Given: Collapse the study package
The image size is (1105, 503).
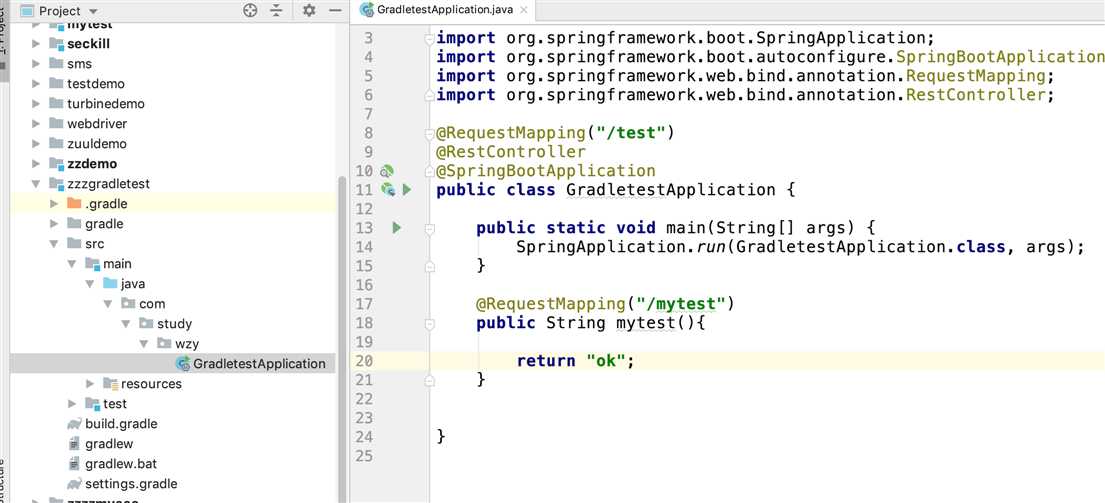Looking at the screenshot, I should pyautogui.click(x=125, y=323).
